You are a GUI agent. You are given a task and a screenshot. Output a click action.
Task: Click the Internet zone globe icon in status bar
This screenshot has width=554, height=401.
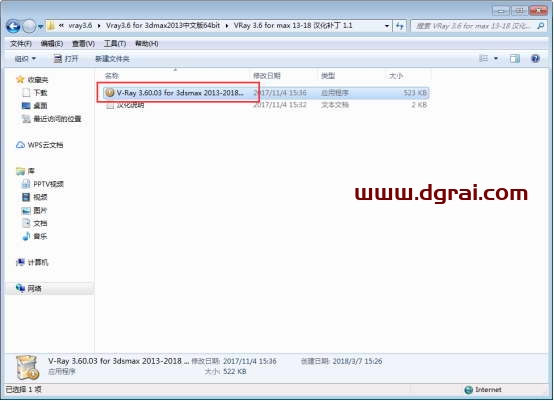click(x=468, y=390)
